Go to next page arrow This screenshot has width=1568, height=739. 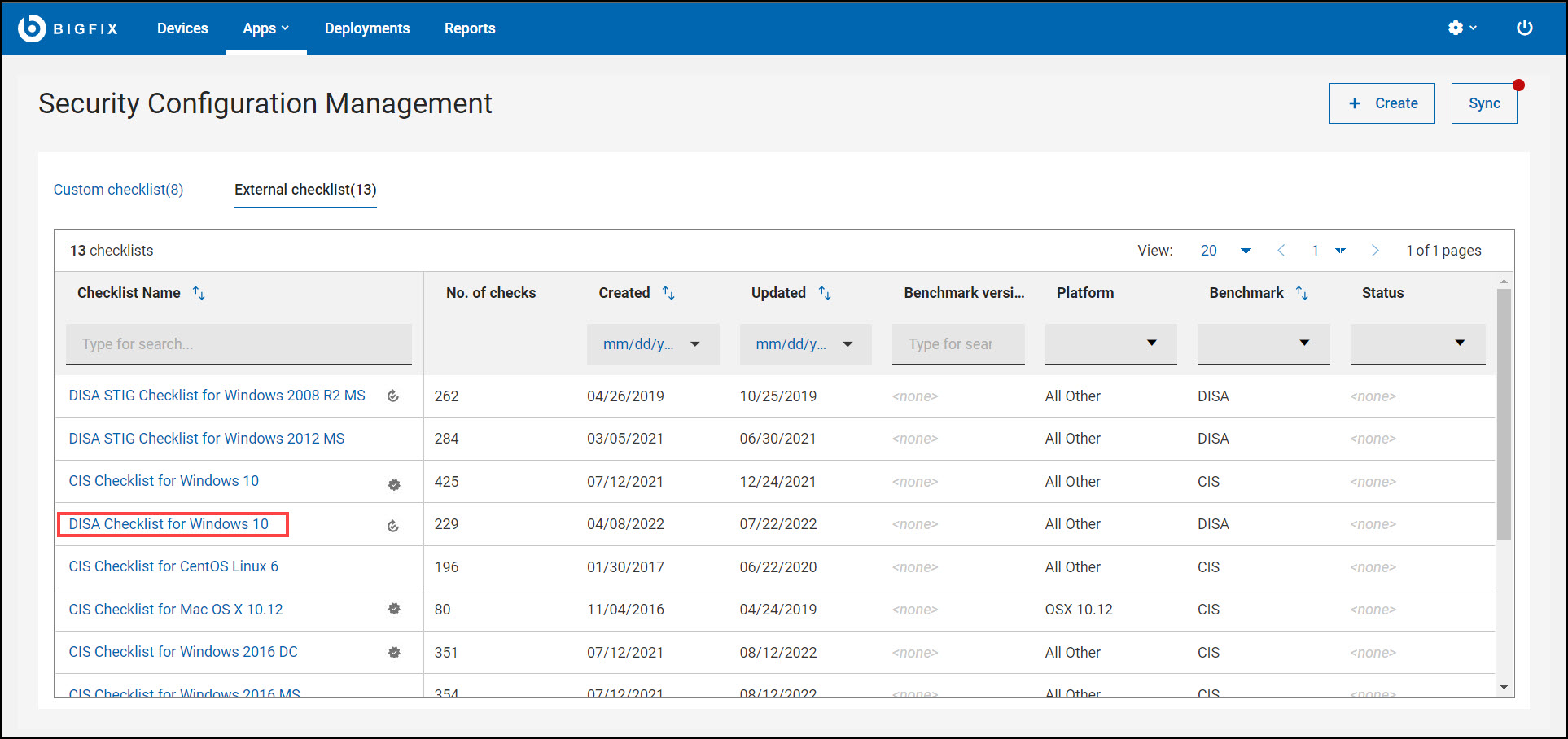pos(1375,251)
